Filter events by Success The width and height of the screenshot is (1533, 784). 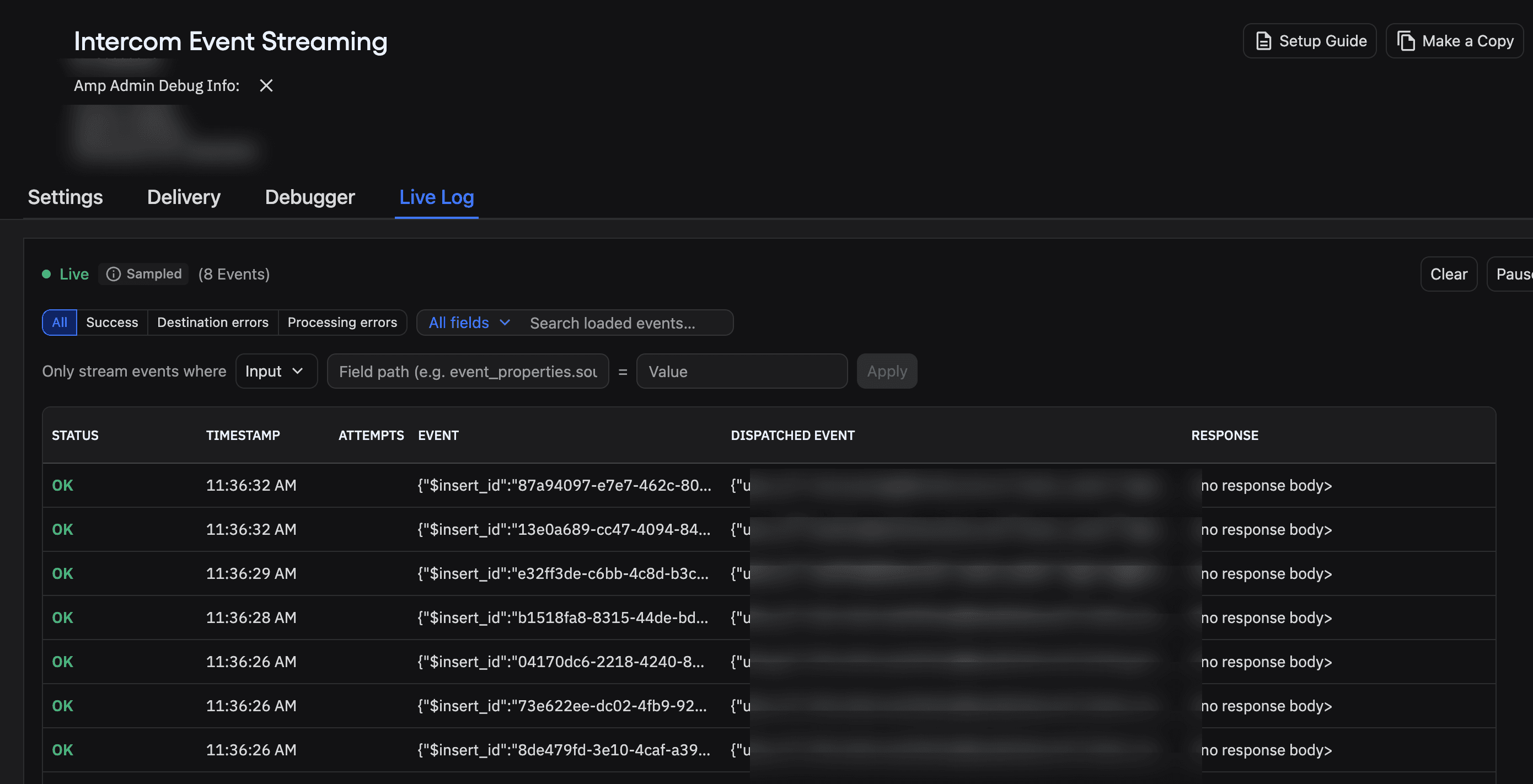coord(112,323)
